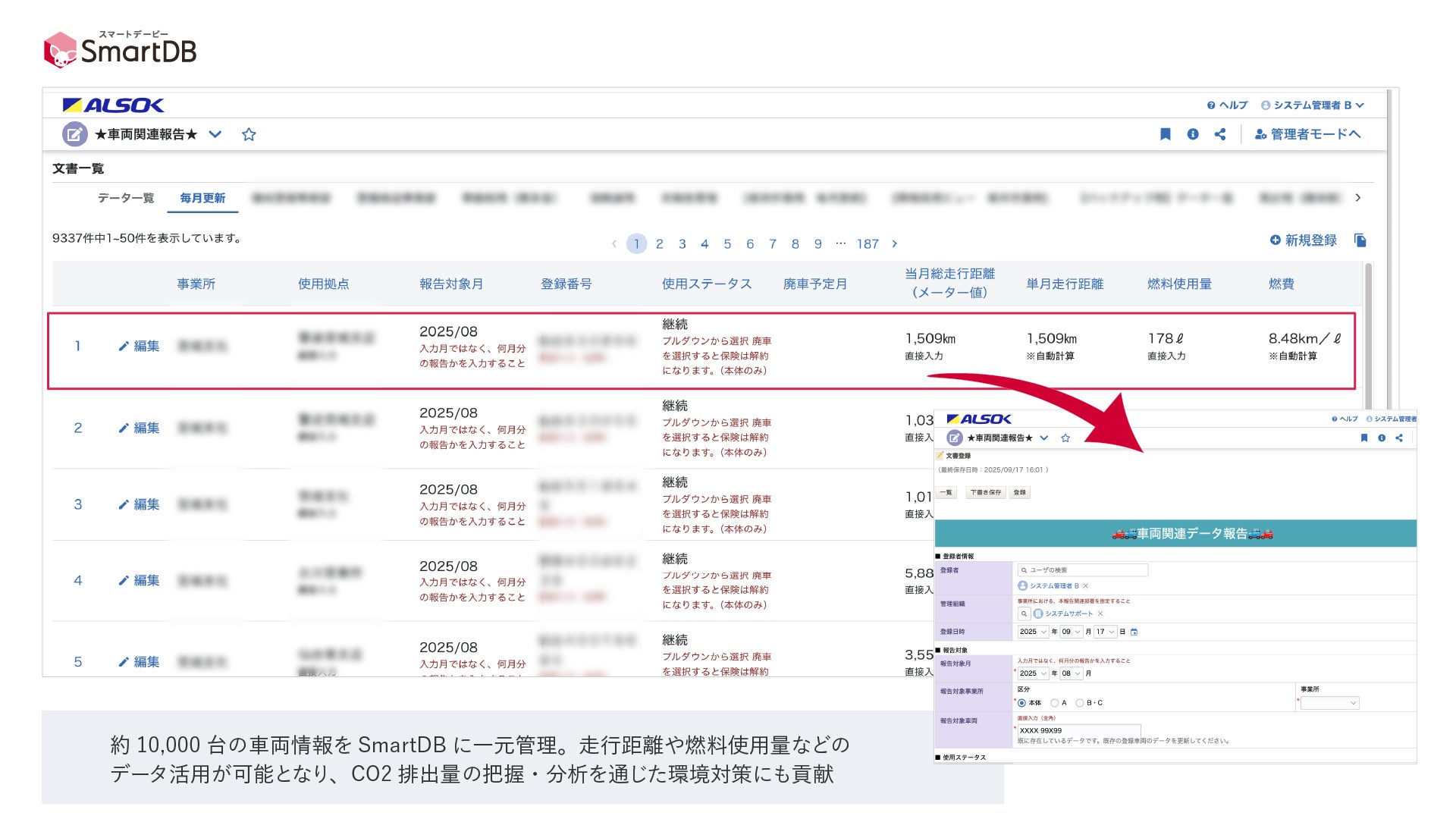Click the bookmark icon in main header
This screenshot has width=1456, height=819.
[1165, 134]
